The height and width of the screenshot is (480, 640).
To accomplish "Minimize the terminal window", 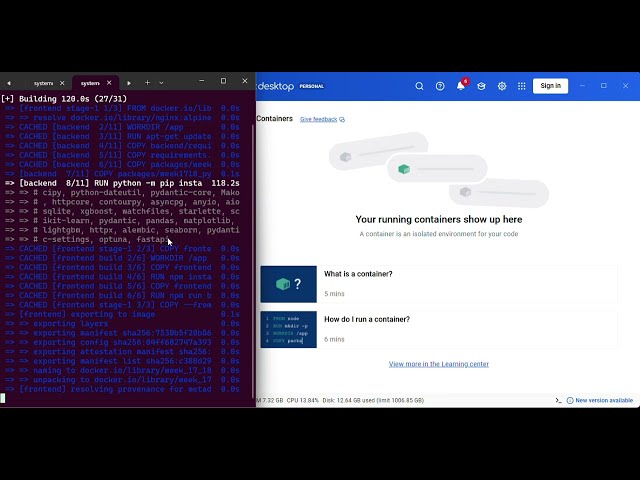I will (x=202, y=81).
